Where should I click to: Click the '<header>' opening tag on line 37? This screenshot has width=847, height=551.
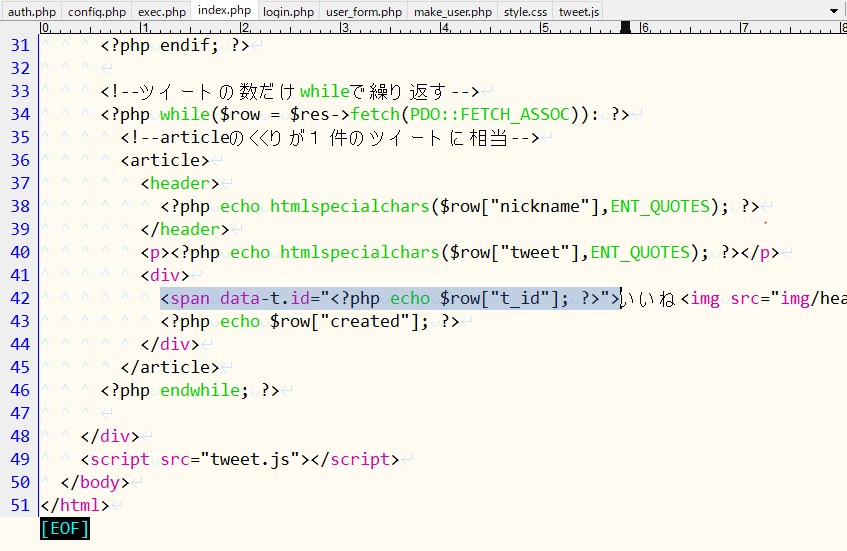click(x=180, y=184)
